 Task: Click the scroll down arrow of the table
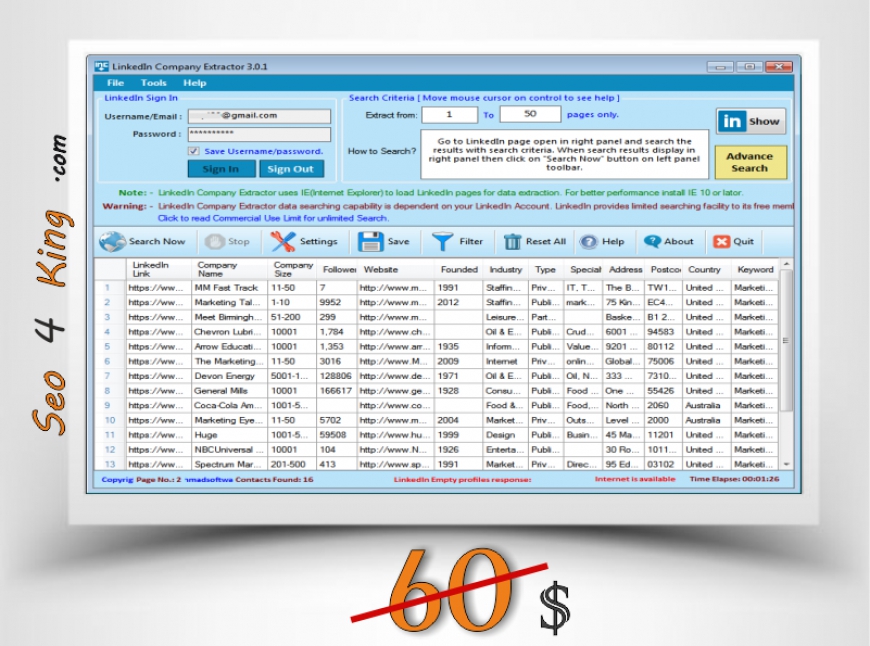(786, 464)
